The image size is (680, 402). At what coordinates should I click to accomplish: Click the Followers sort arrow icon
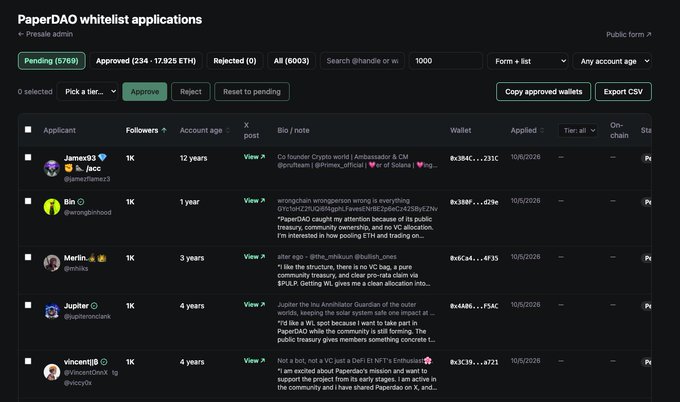(164, 130)
